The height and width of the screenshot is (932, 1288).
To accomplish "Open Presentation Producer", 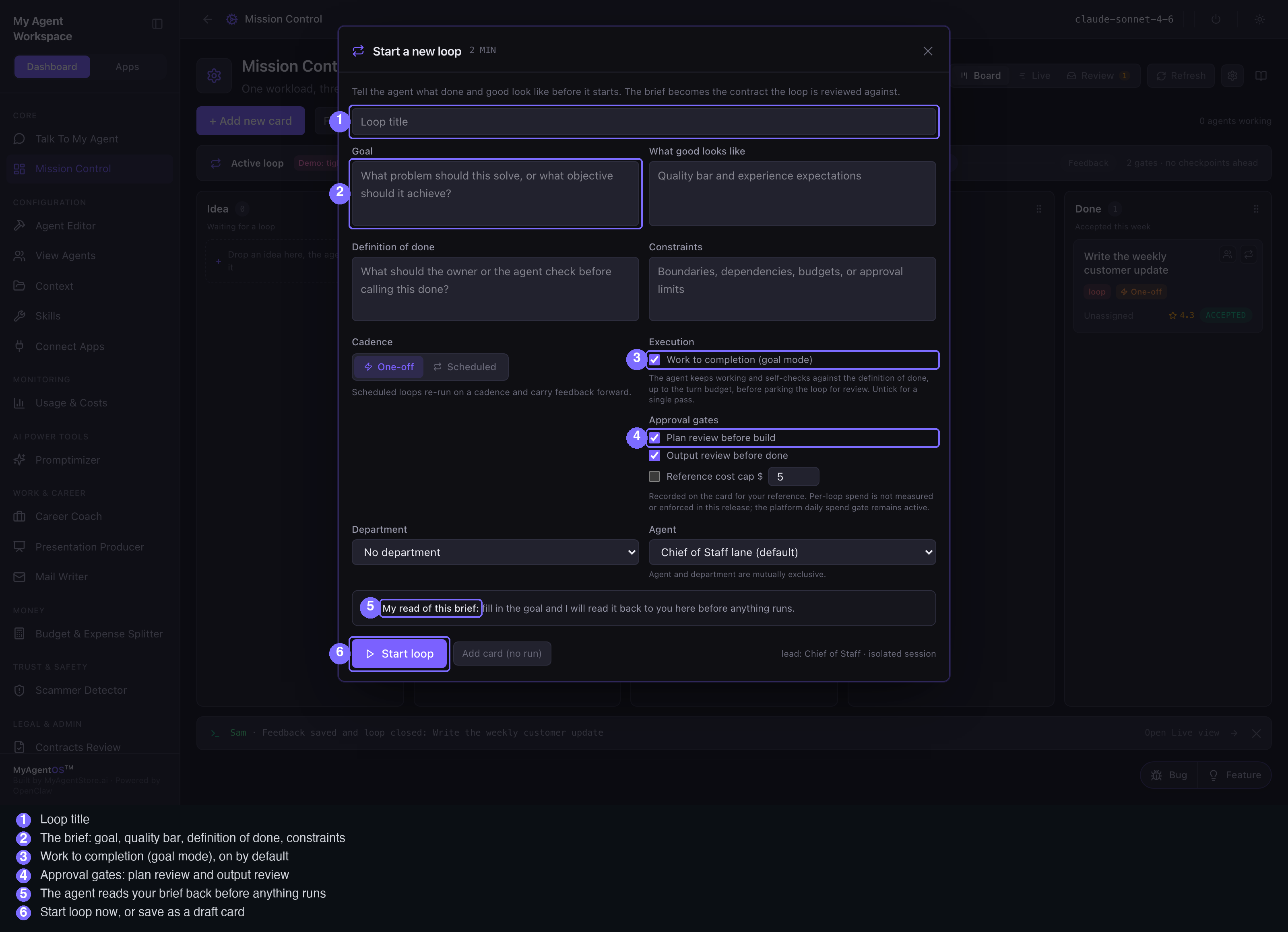I will tap(90, 546).
